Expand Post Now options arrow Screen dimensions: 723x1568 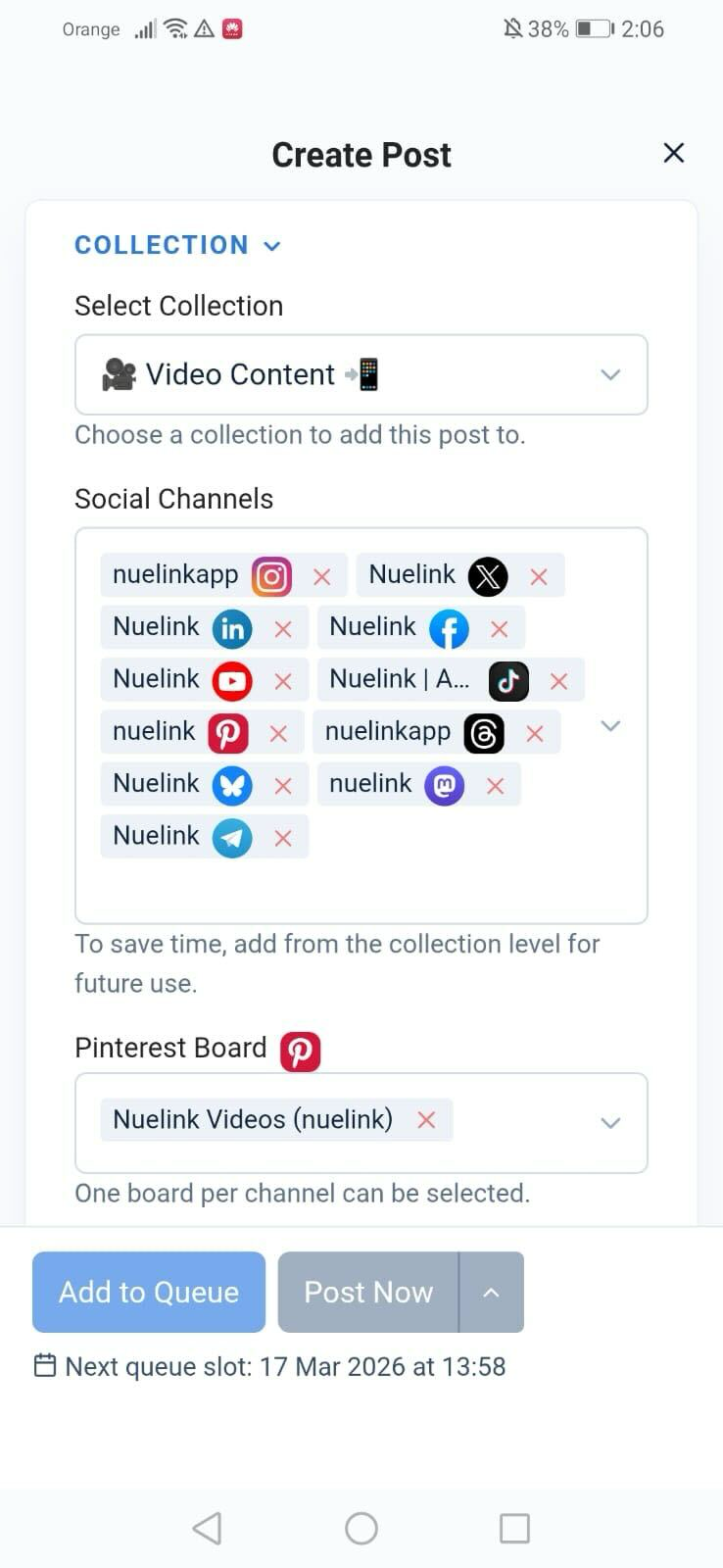point(492,1293)
